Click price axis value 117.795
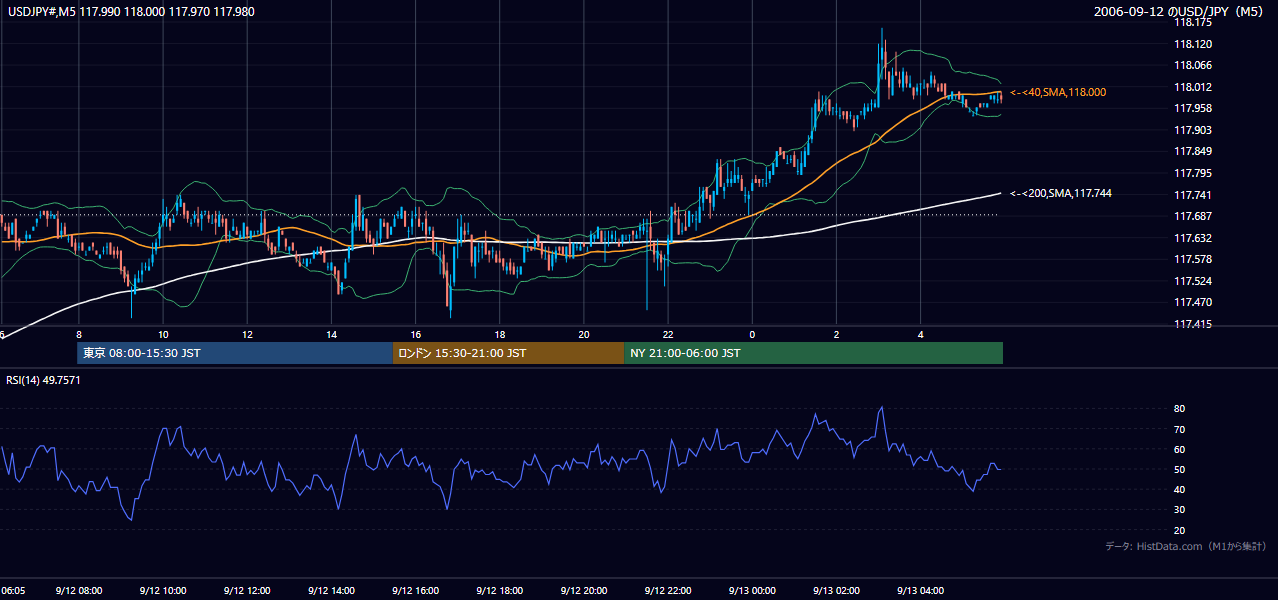This screenshot has height=600, width=1278. (1191, 174)
